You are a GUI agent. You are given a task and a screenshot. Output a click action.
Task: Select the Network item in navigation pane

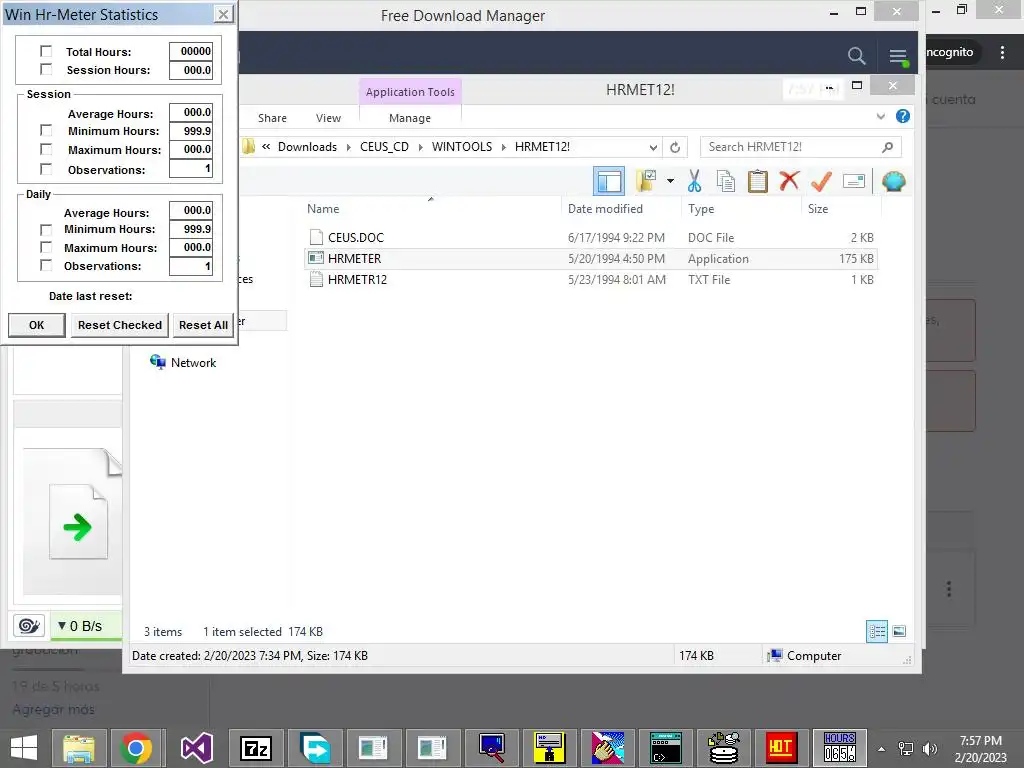coord(184,362)
